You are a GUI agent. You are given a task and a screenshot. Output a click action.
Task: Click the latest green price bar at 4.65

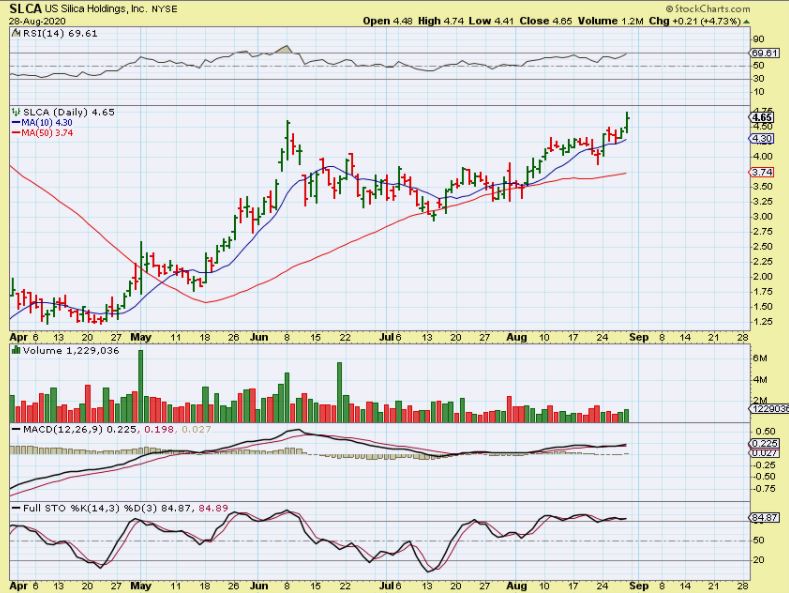[627, 123]
